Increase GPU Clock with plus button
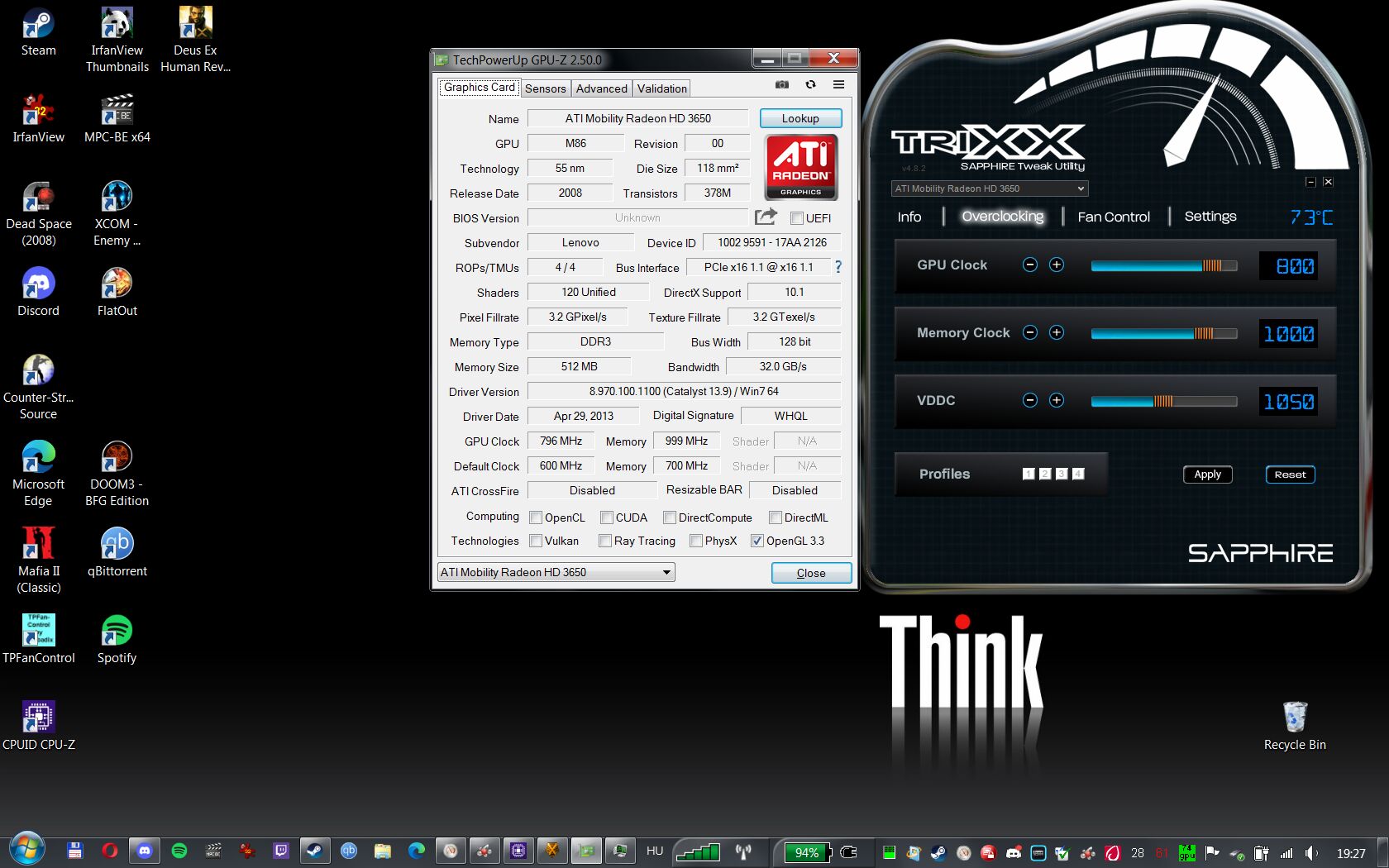 [1056, 265]
